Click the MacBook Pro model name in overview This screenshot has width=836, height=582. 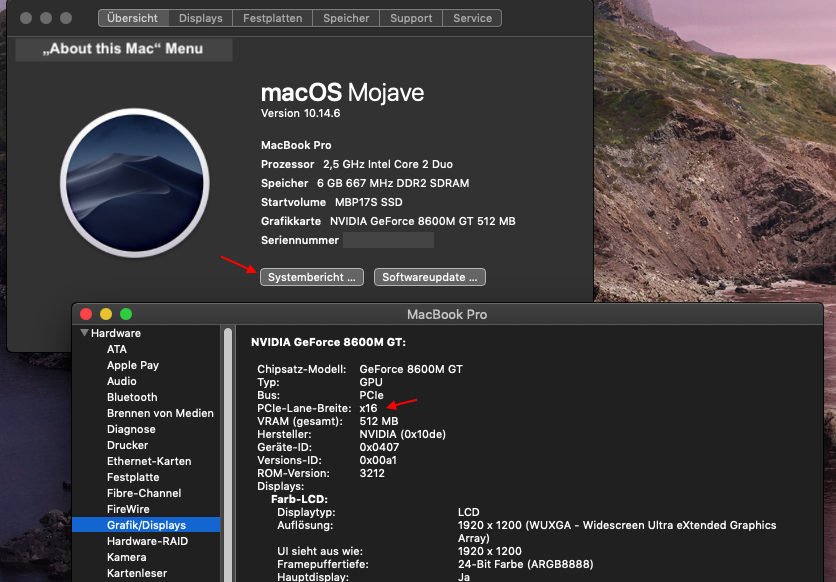pyautogui.click(x=296, y=145)
